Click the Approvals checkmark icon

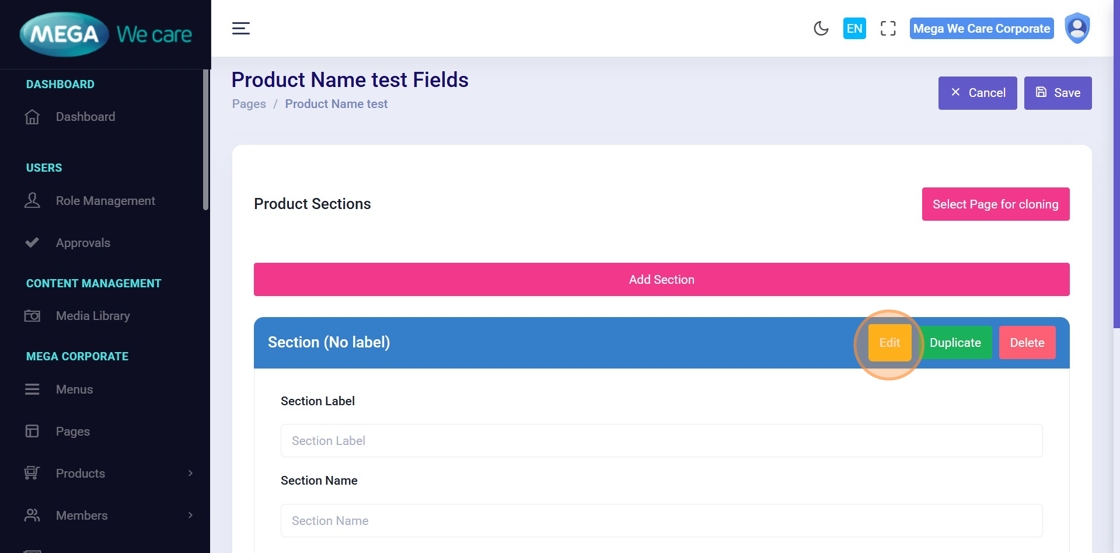[32, 243]
